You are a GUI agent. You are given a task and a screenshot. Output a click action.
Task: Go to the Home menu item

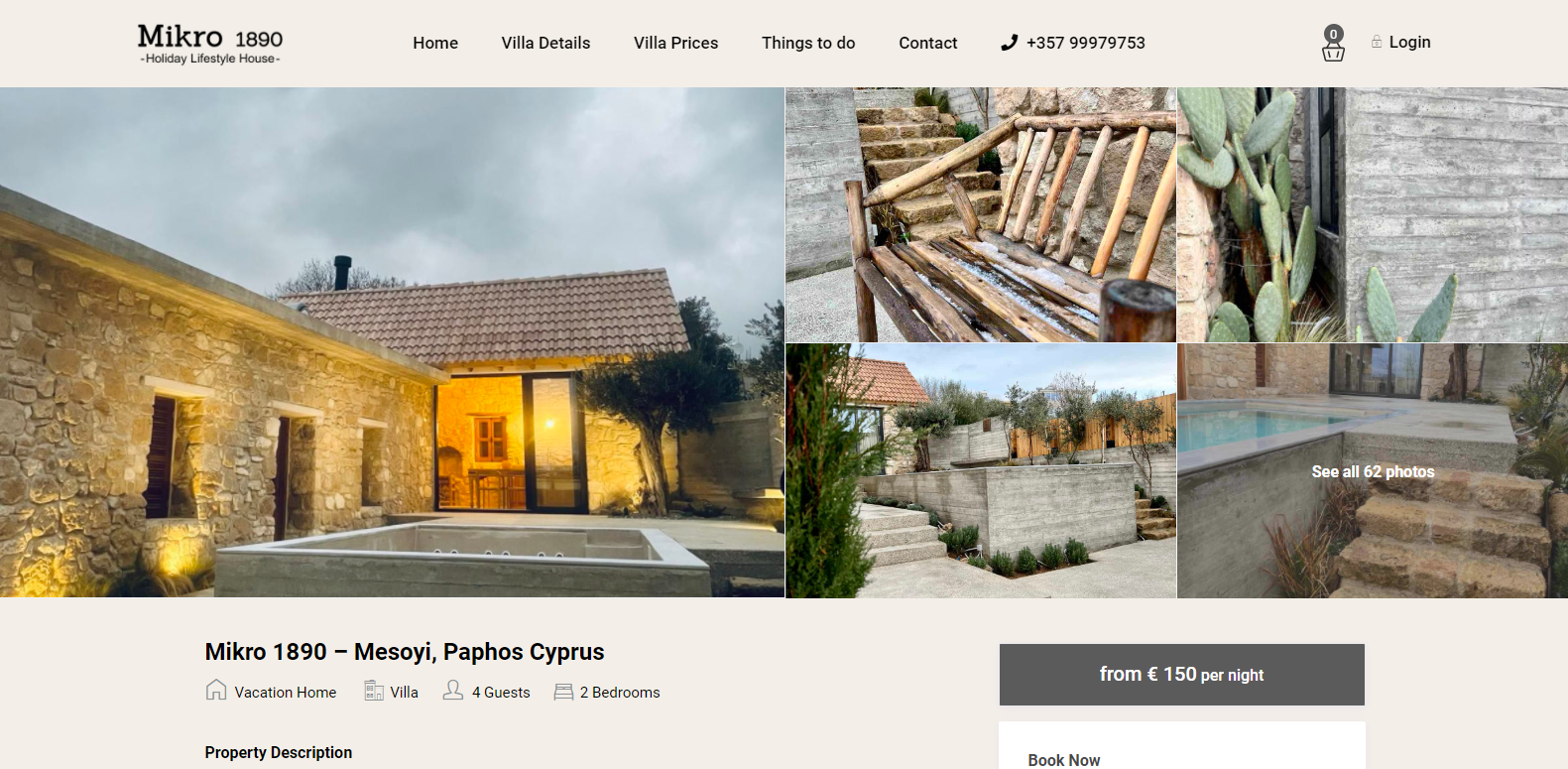435,43
